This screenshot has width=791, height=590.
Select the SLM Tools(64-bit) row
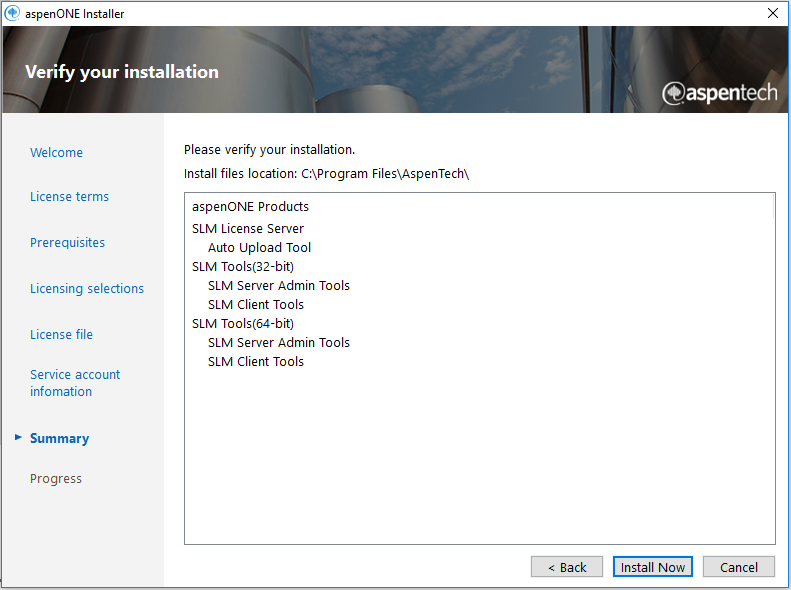point(243,323)
